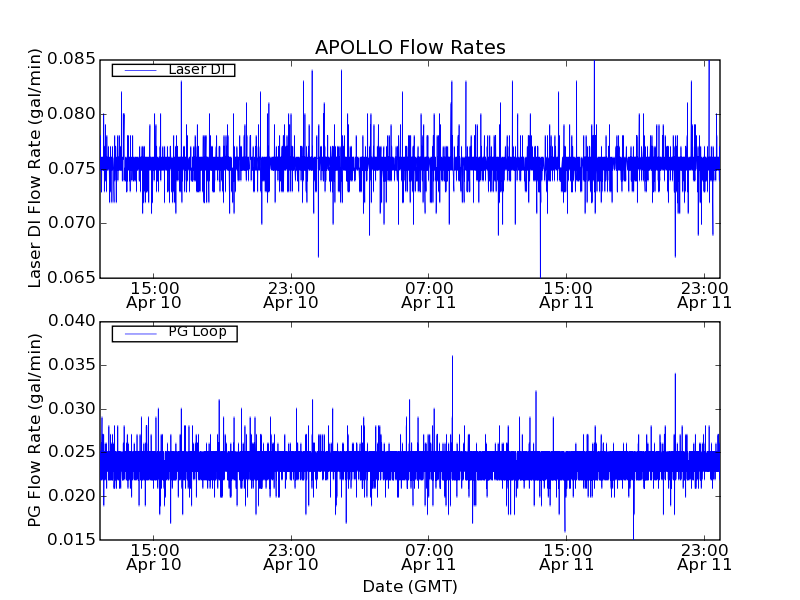800x600 pixels.
Task: Click '23:00 Apr 11' under Laser DI plot
Action: coord(705,295)
